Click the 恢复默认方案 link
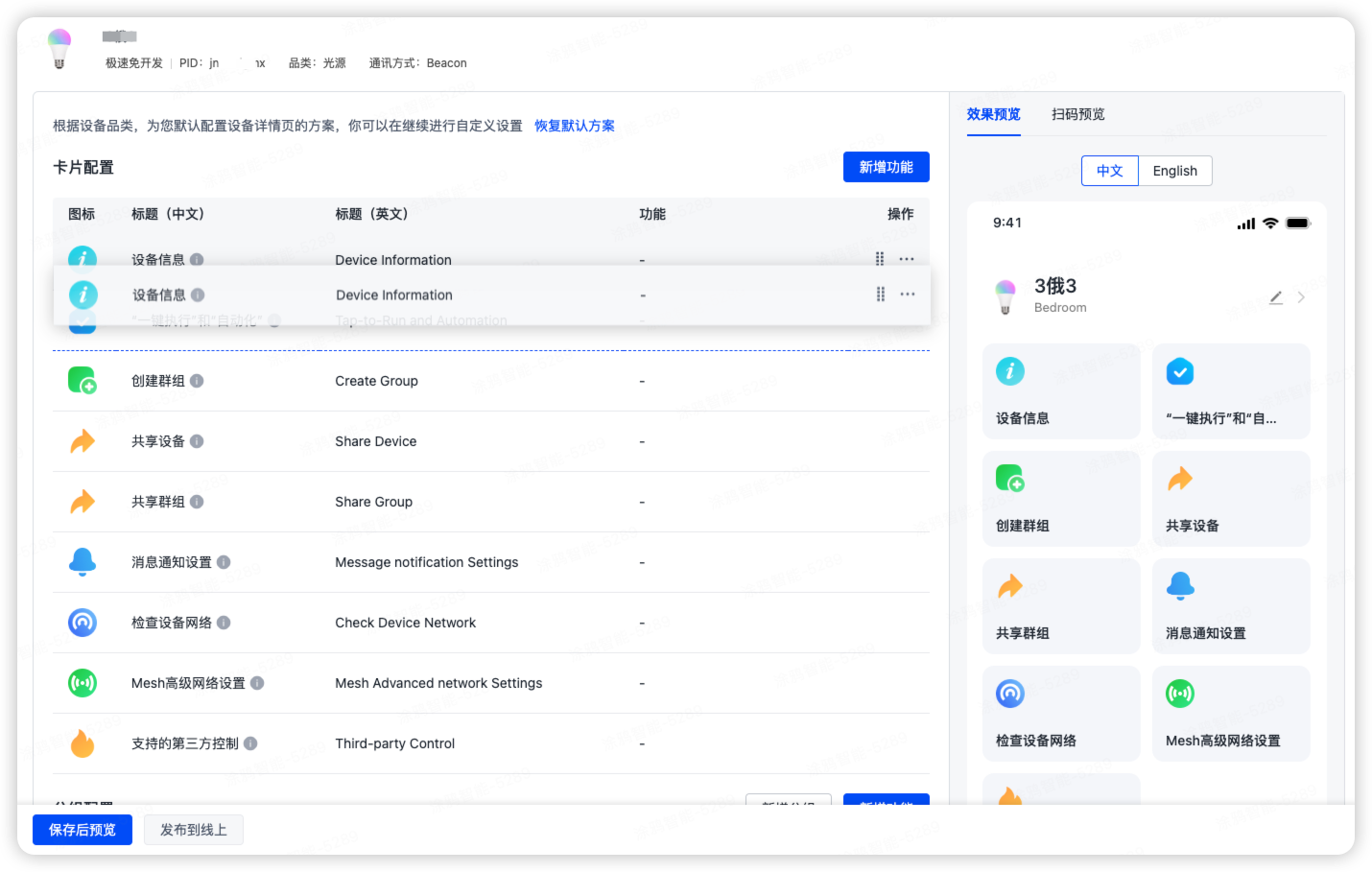 575,126
